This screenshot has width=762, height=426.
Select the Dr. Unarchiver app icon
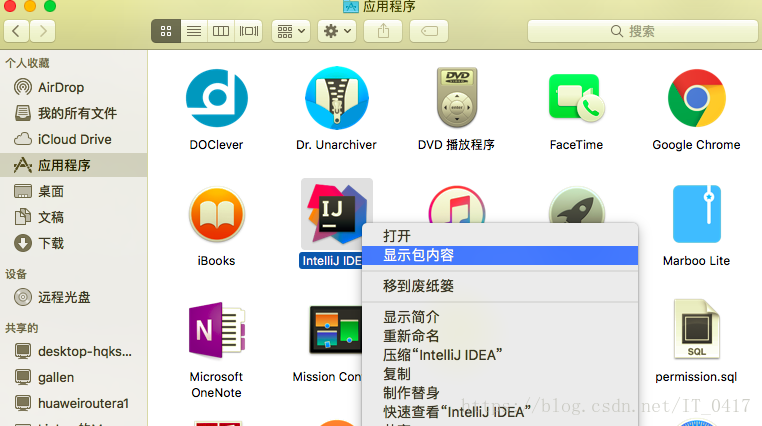(336, 98)
